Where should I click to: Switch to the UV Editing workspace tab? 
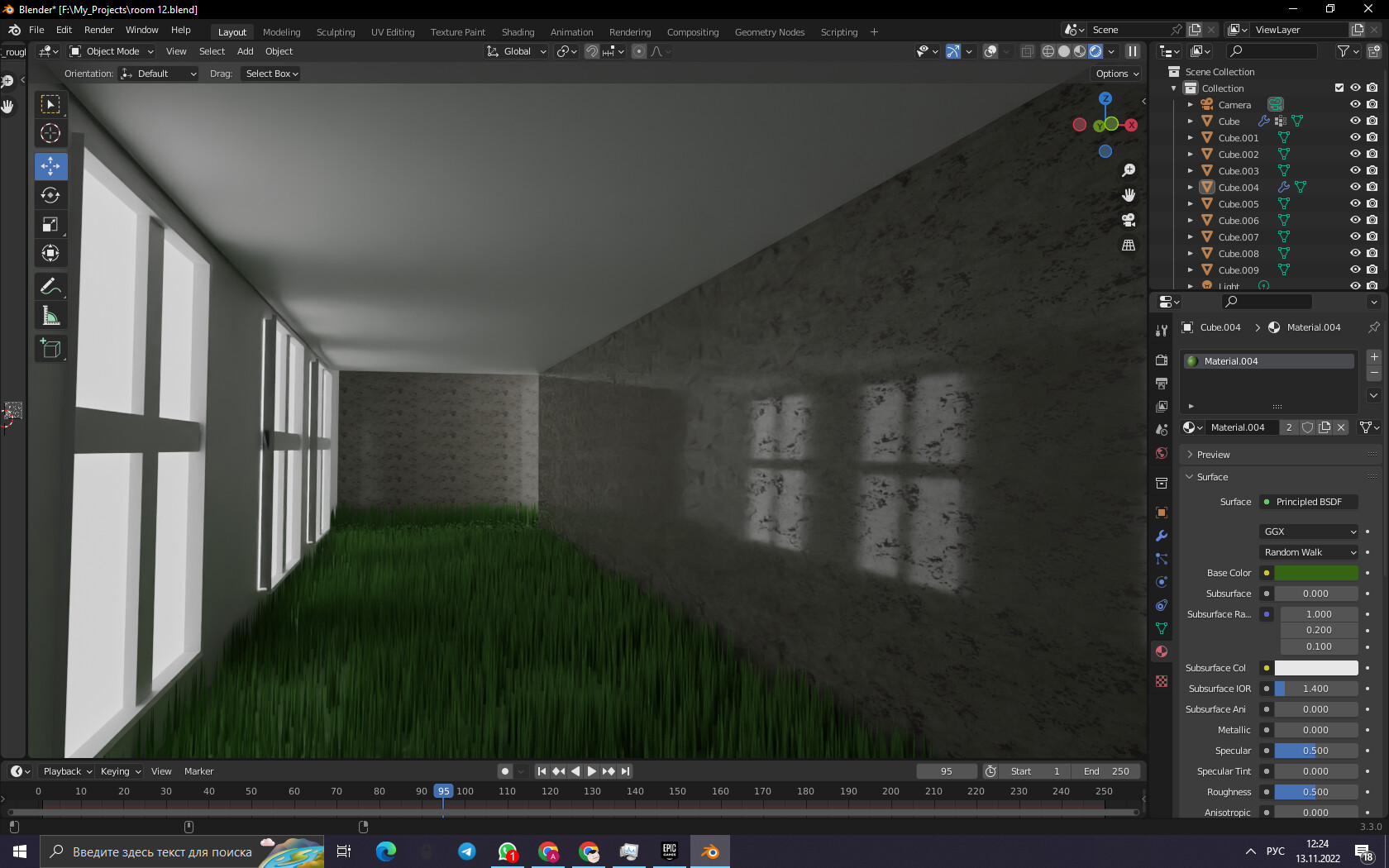393,32
